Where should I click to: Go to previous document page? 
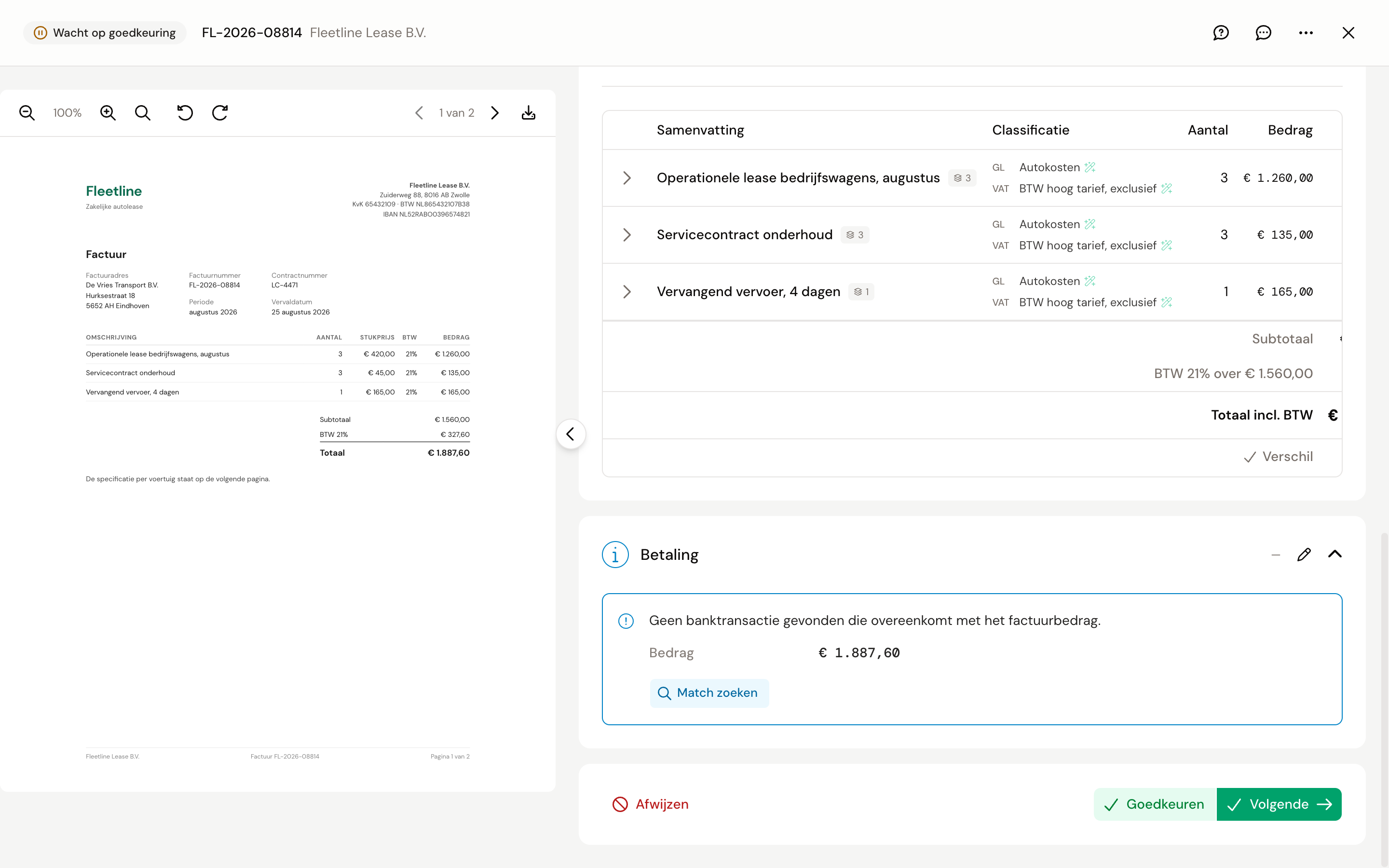pyautogui.click(x=419, y=112)
